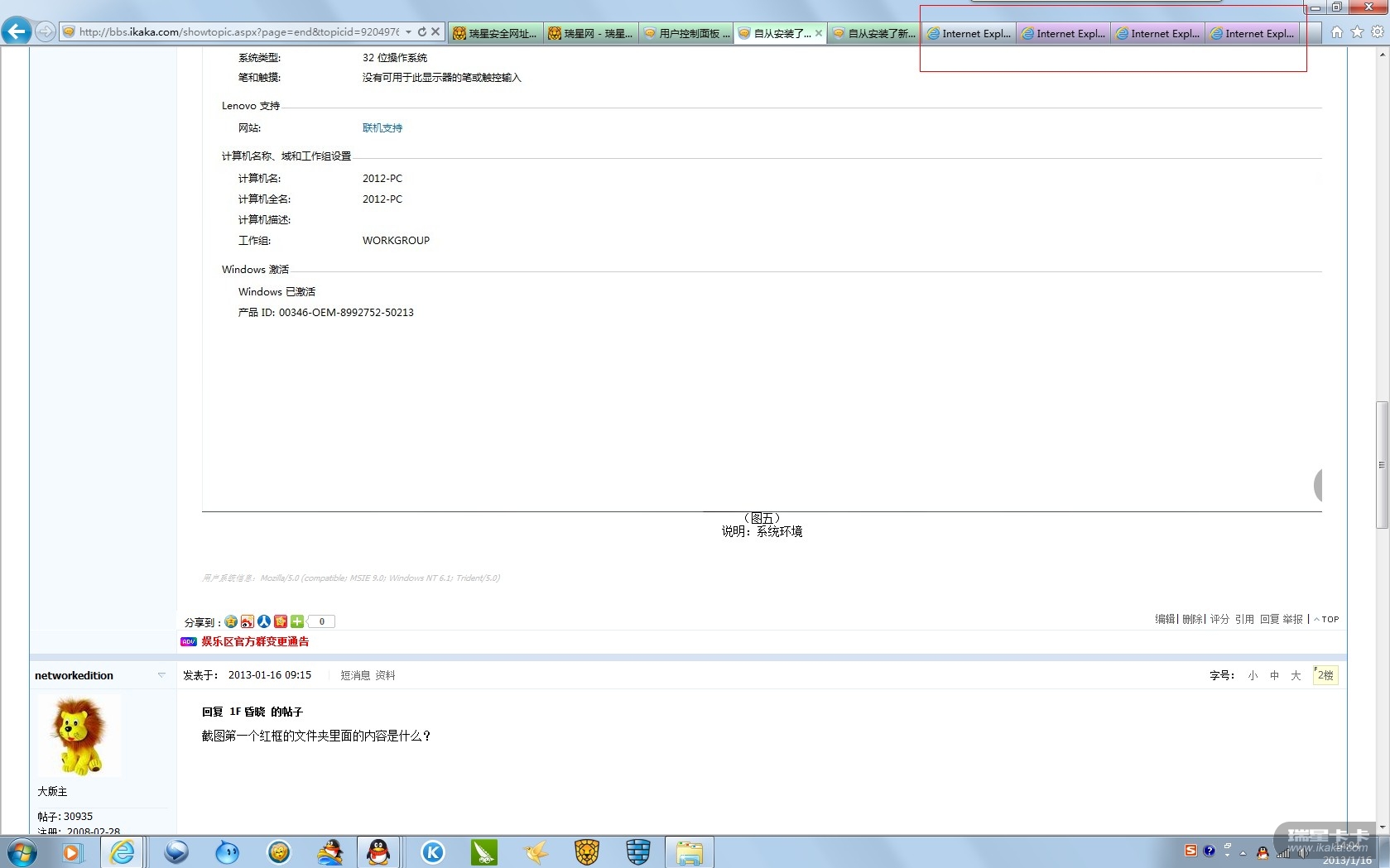The height and width of the screenshot is (868, 1390).
Task: Open the browser Home icon
Action: pyautogui.click(x=1337, y=32)
